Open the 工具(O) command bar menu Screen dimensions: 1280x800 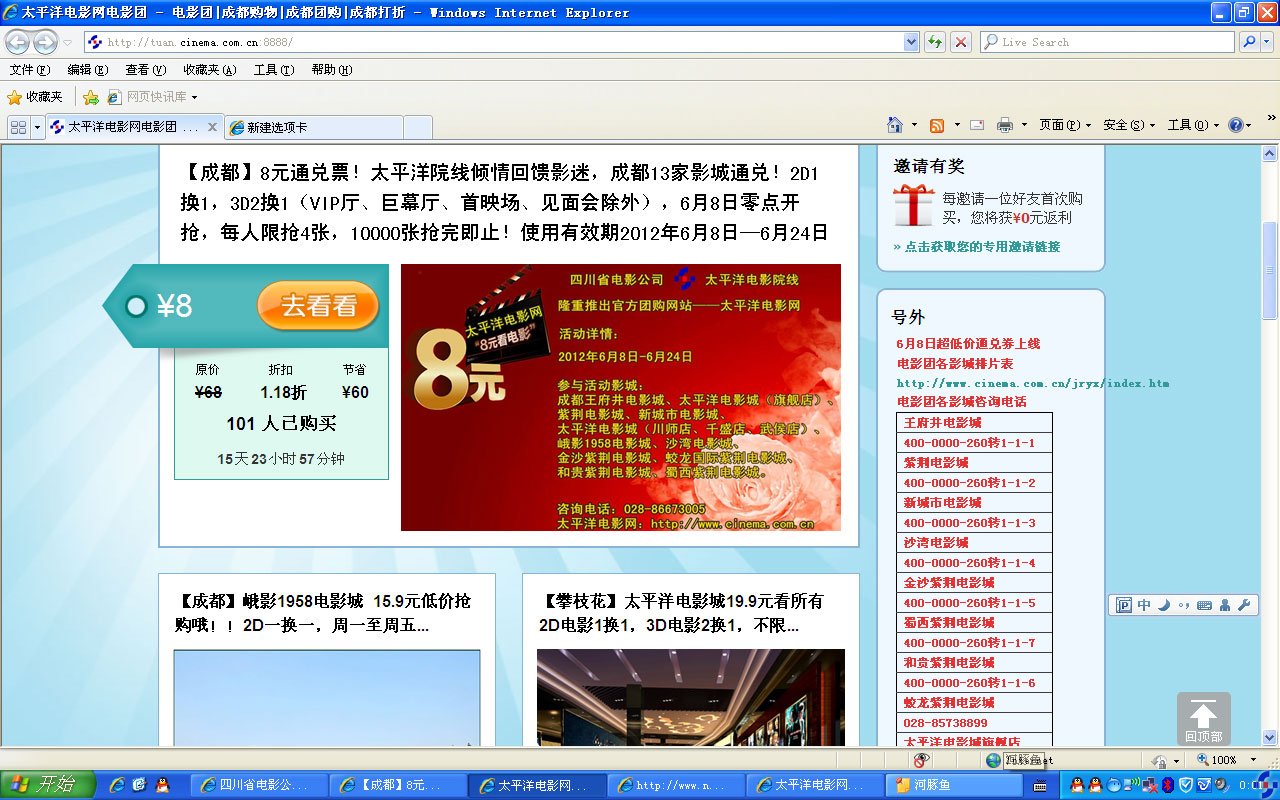(x=1193, y=125)
